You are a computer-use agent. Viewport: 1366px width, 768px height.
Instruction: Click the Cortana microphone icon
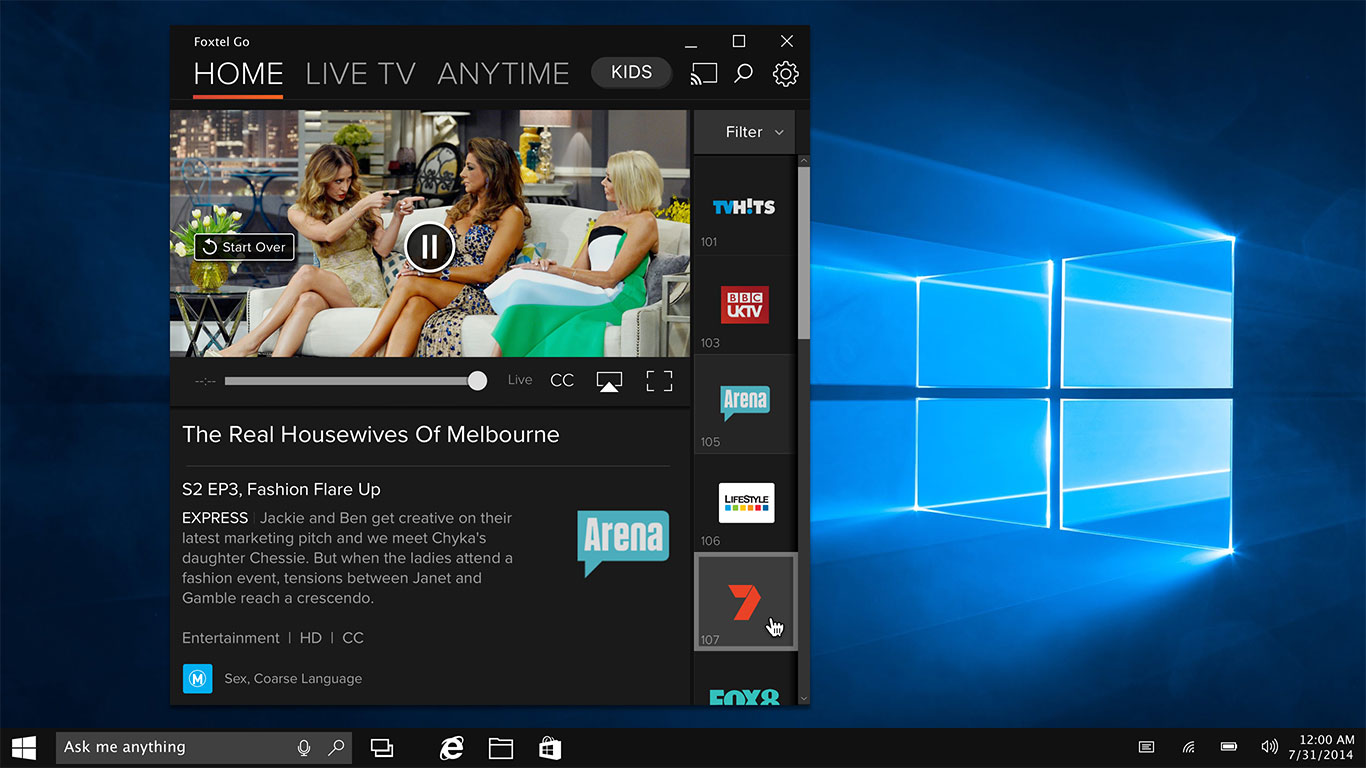pyautogui.click(x=304, y=747)
